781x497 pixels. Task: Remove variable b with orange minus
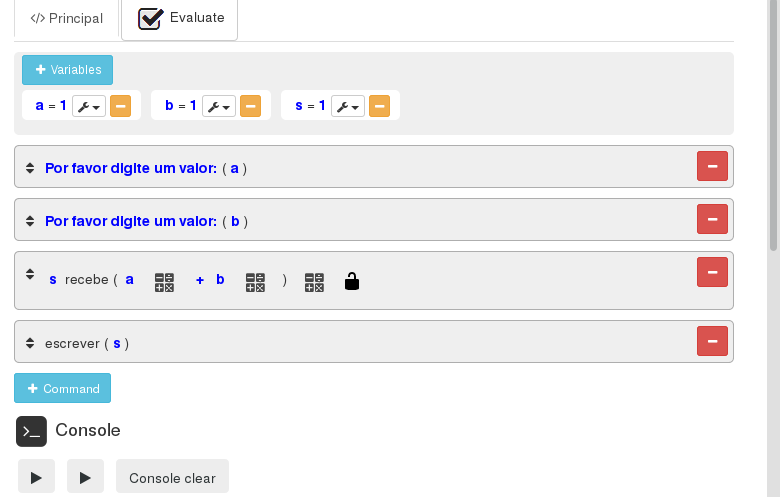(x=250, y=106)
